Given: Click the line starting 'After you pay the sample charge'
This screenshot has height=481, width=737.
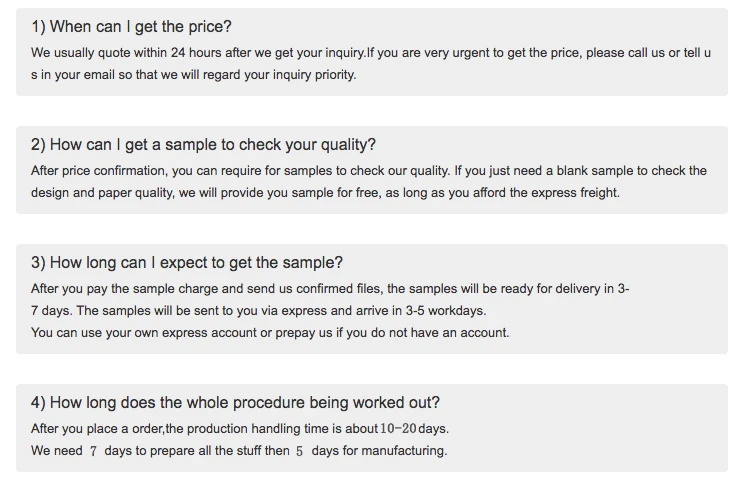Looking at the screenshot, I should click(x=330, y=288).
